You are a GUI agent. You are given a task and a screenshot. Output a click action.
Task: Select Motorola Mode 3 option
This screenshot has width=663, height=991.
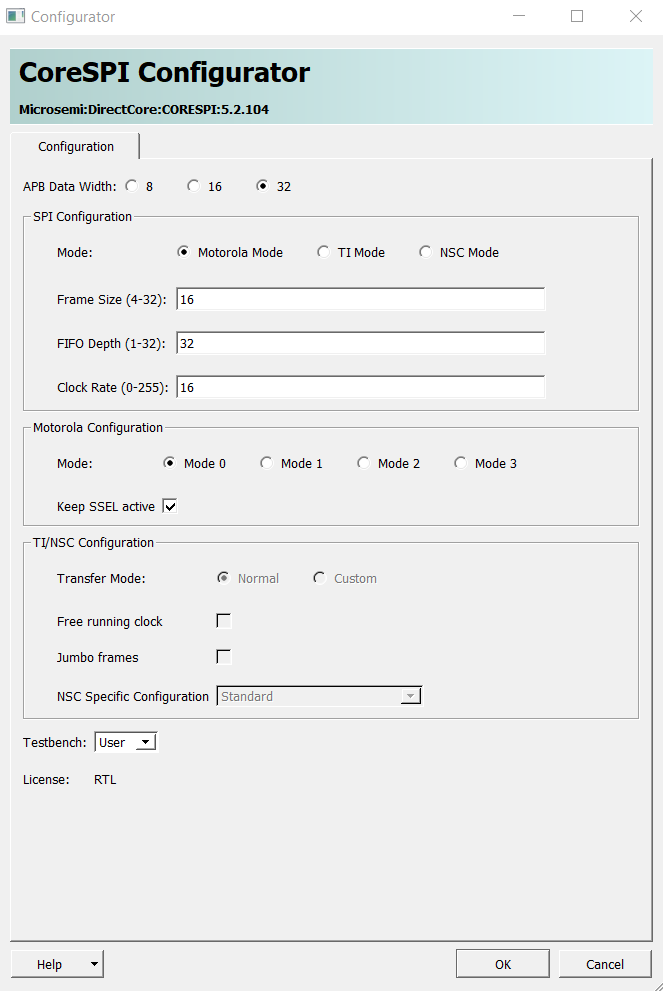tap(461, 463)
